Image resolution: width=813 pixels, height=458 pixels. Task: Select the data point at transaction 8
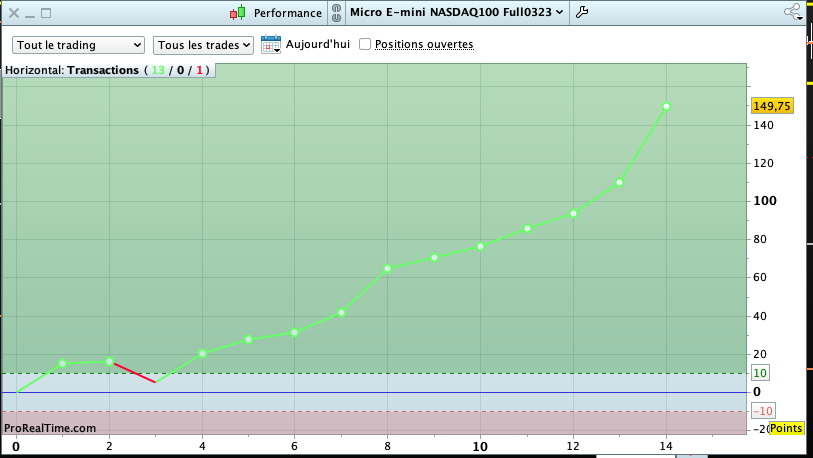pos(387,269)
